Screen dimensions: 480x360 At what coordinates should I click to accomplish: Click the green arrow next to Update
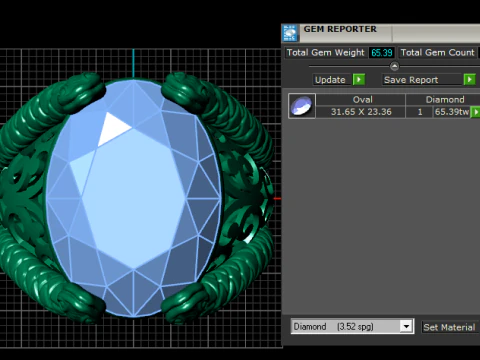359,80
